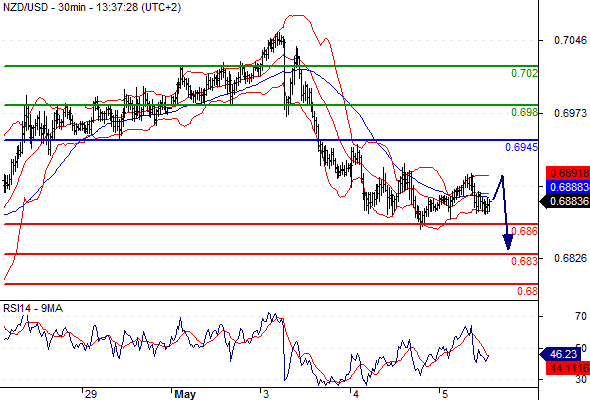
Task: Click the 5 date marker on time axis
Action: click(x=445, y=394)
